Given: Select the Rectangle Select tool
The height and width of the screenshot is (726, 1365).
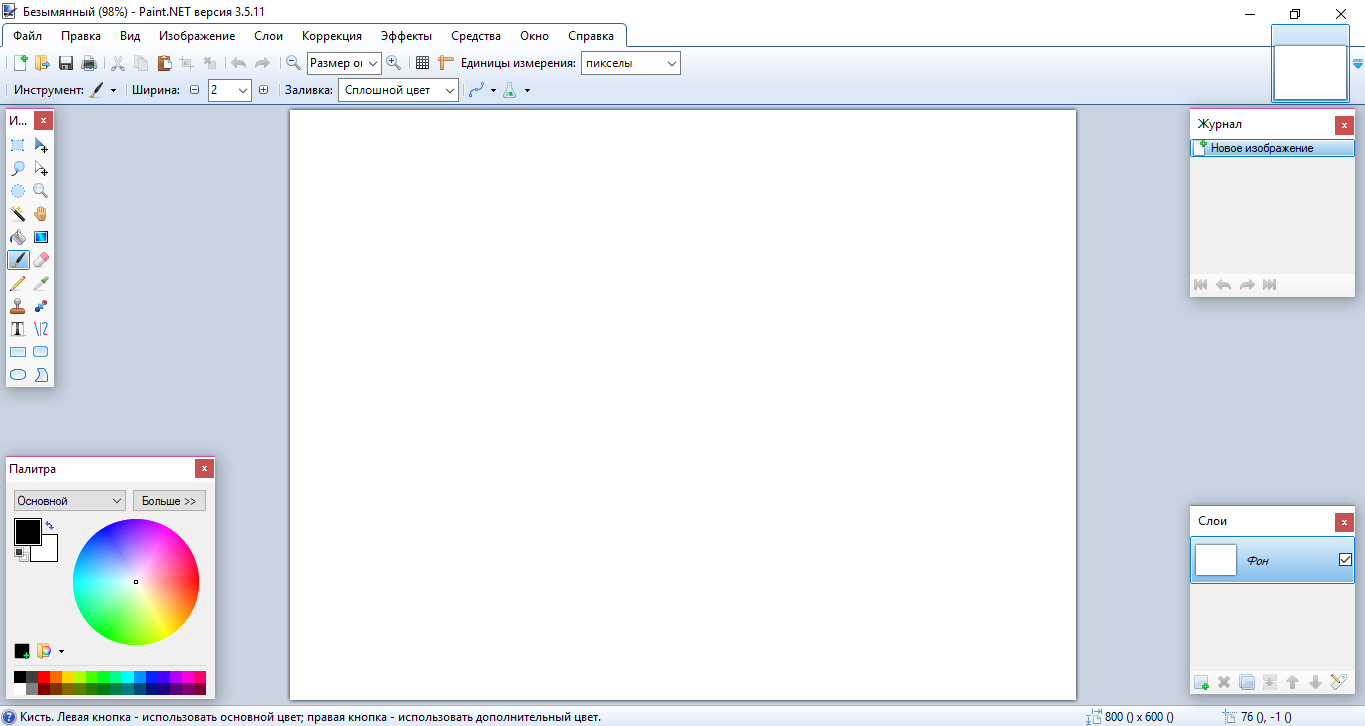Looking at the screenshot, I should pyautogui.click(x=18, y=145).
